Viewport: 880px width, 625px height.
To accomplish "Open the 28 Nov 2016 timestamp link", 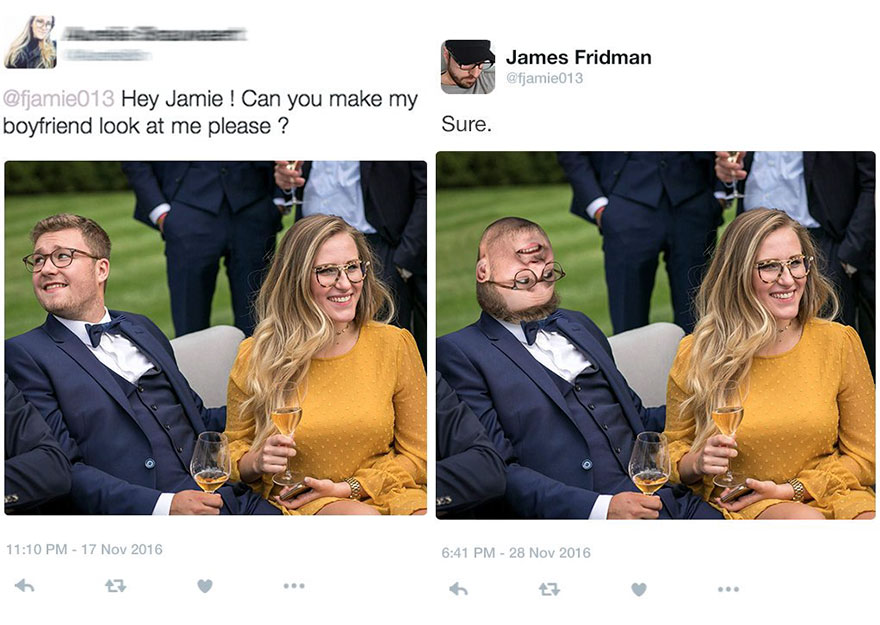I will (515, 550).
